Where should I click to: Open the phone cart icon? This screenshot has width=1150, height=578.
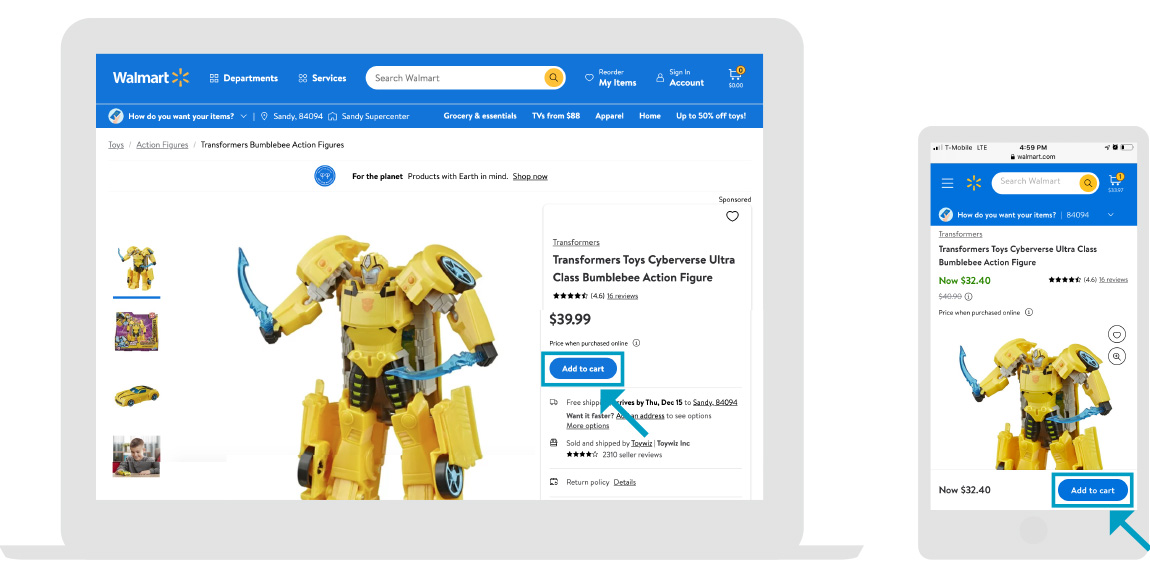tap(1116, 182)
